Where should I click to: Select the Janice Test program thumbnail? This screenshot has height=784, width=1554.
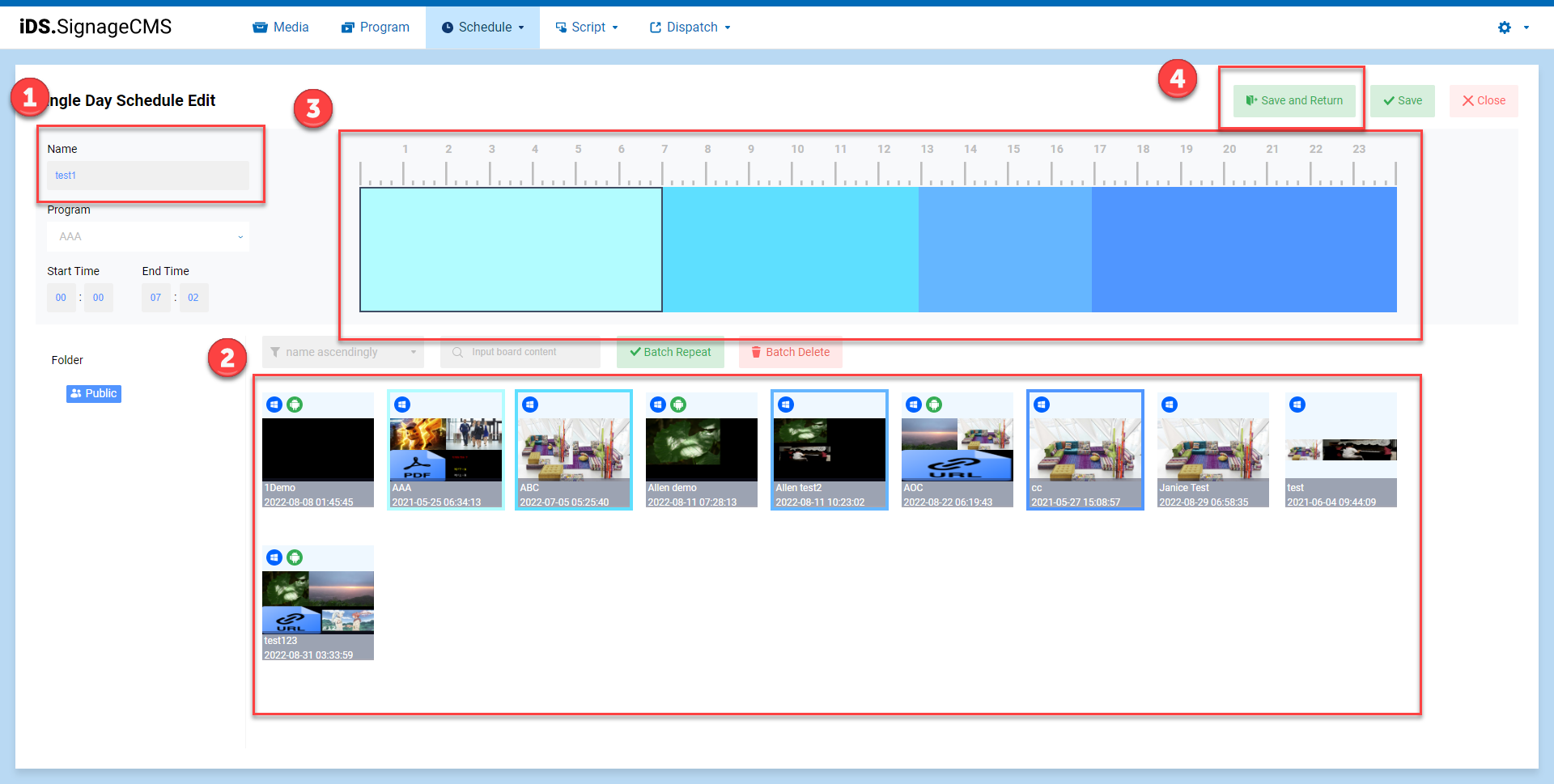[x=1213, y=449]
